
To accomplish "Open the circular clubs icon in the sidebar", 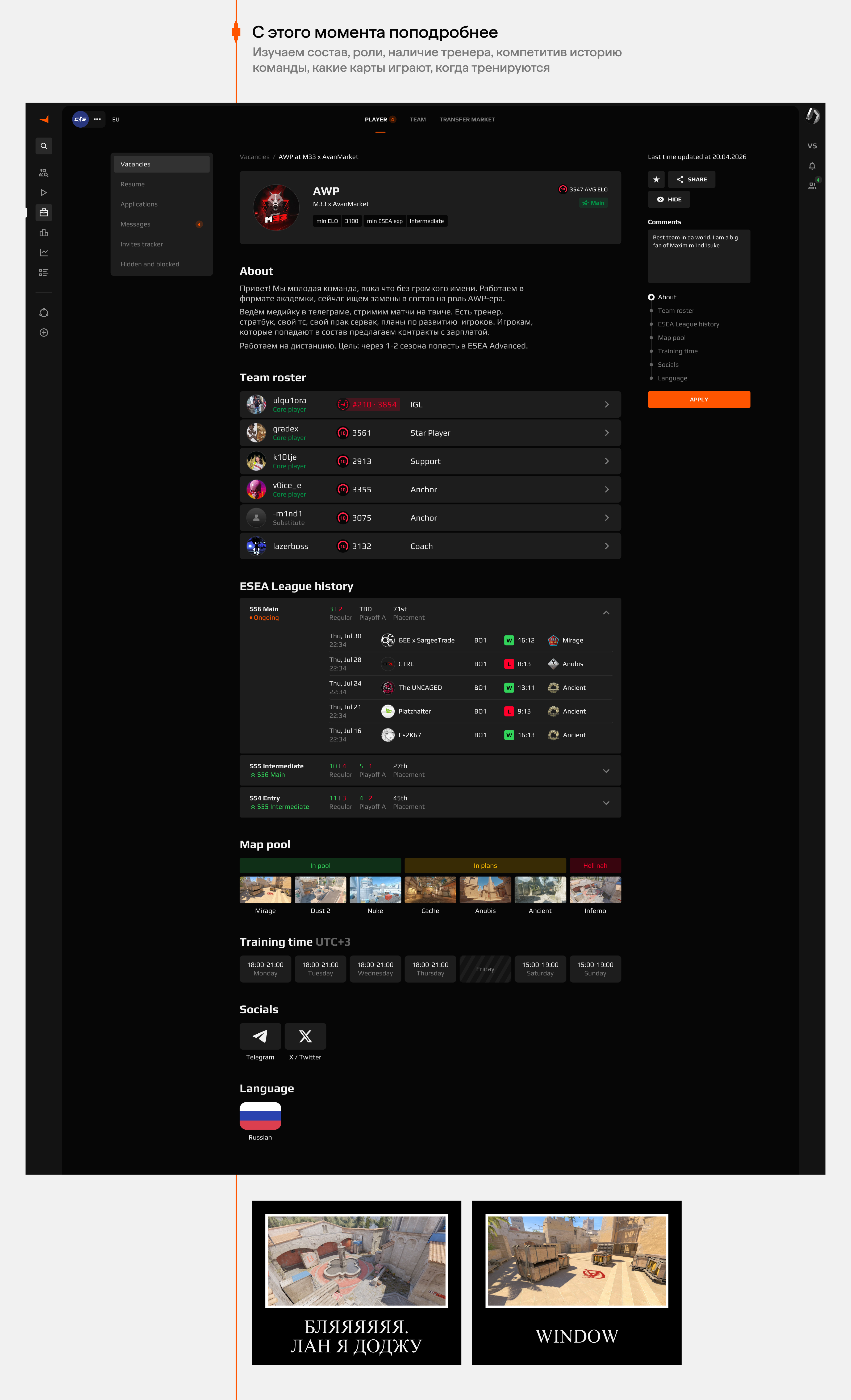I will coord(44,312).
